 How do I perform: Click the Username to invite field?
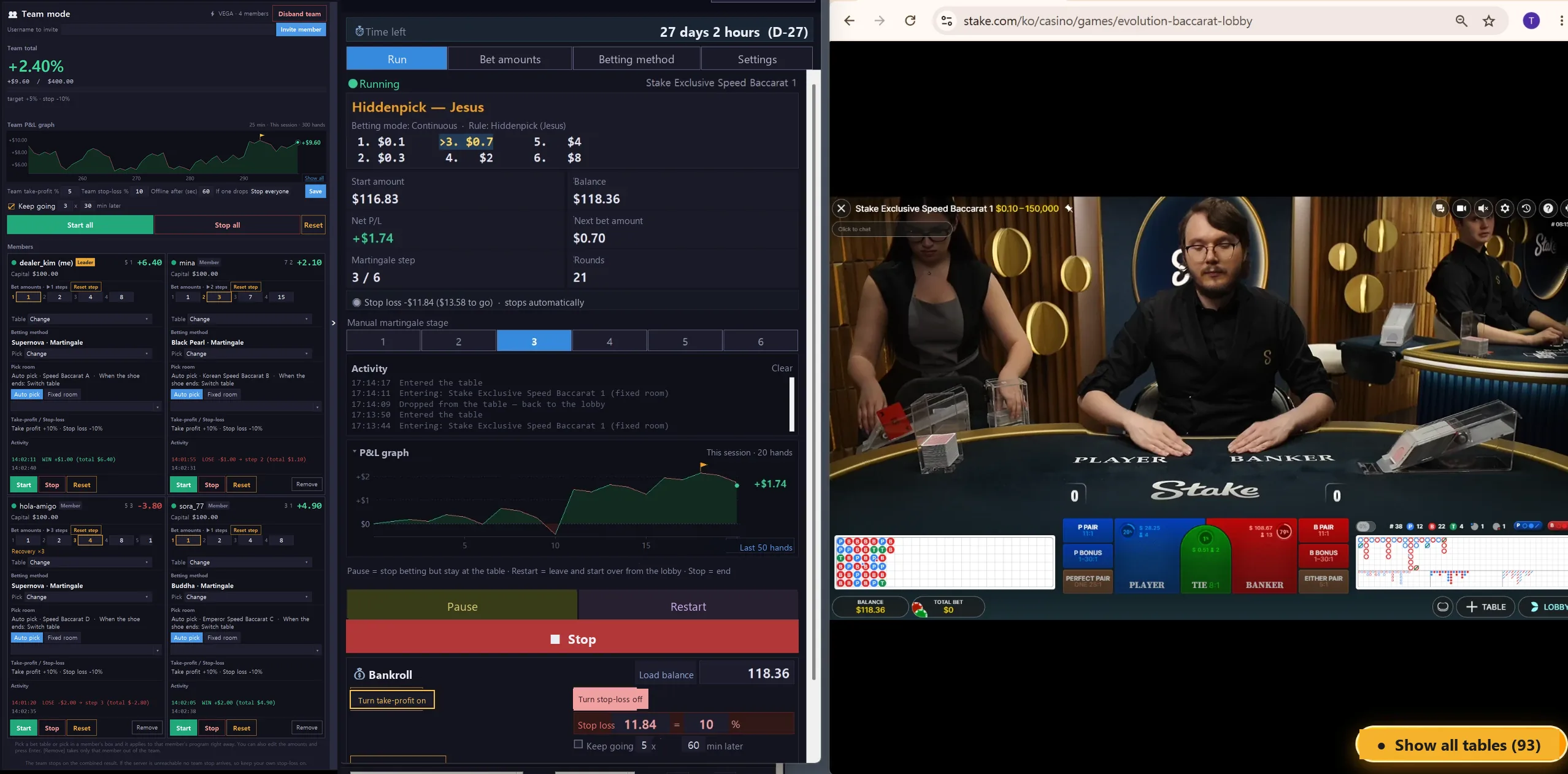point(167,29)
